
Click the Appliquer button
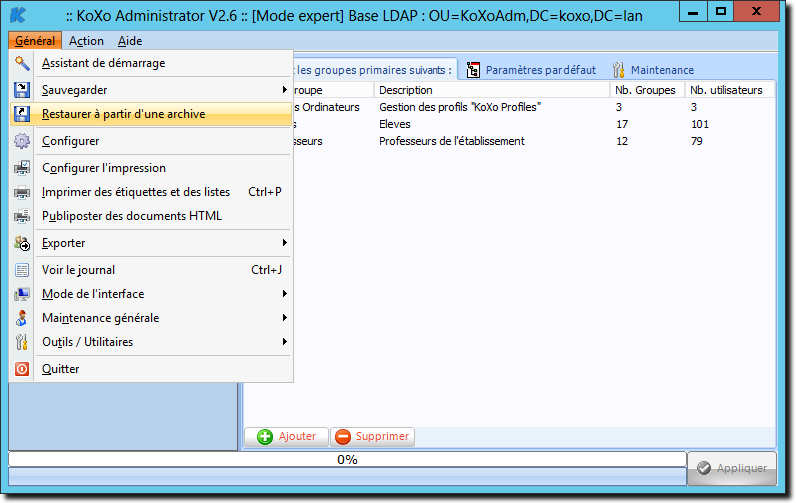pyautogui.click(x=732, y=468)
